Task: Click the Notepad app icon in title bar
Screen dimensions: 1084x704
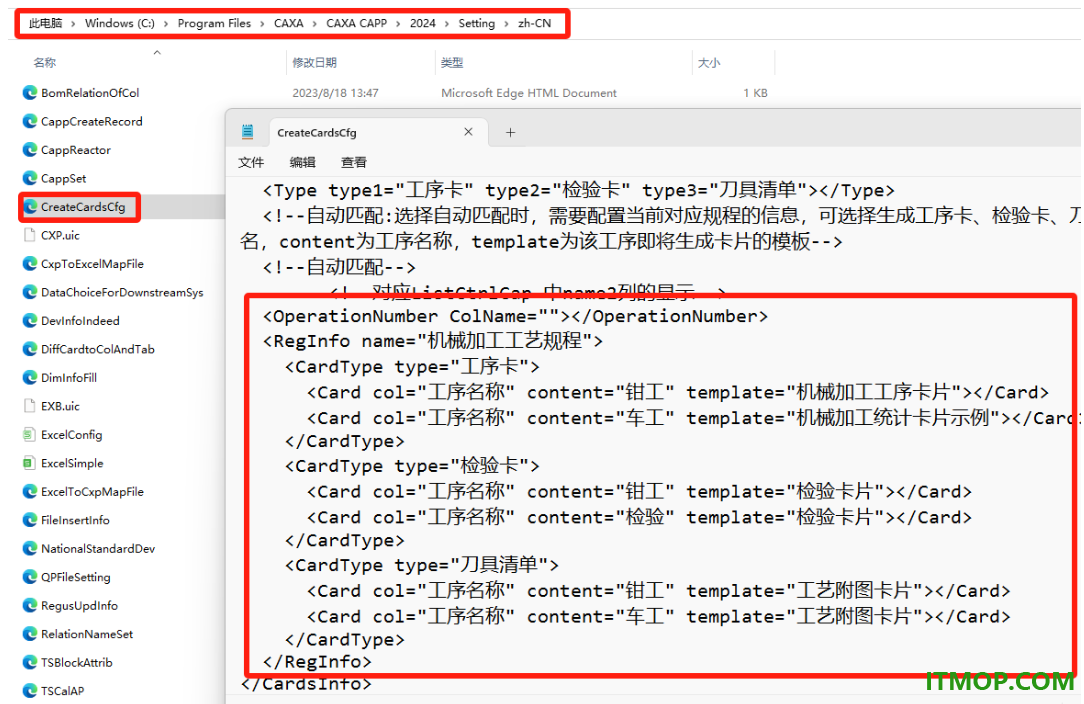Action: 247,132
